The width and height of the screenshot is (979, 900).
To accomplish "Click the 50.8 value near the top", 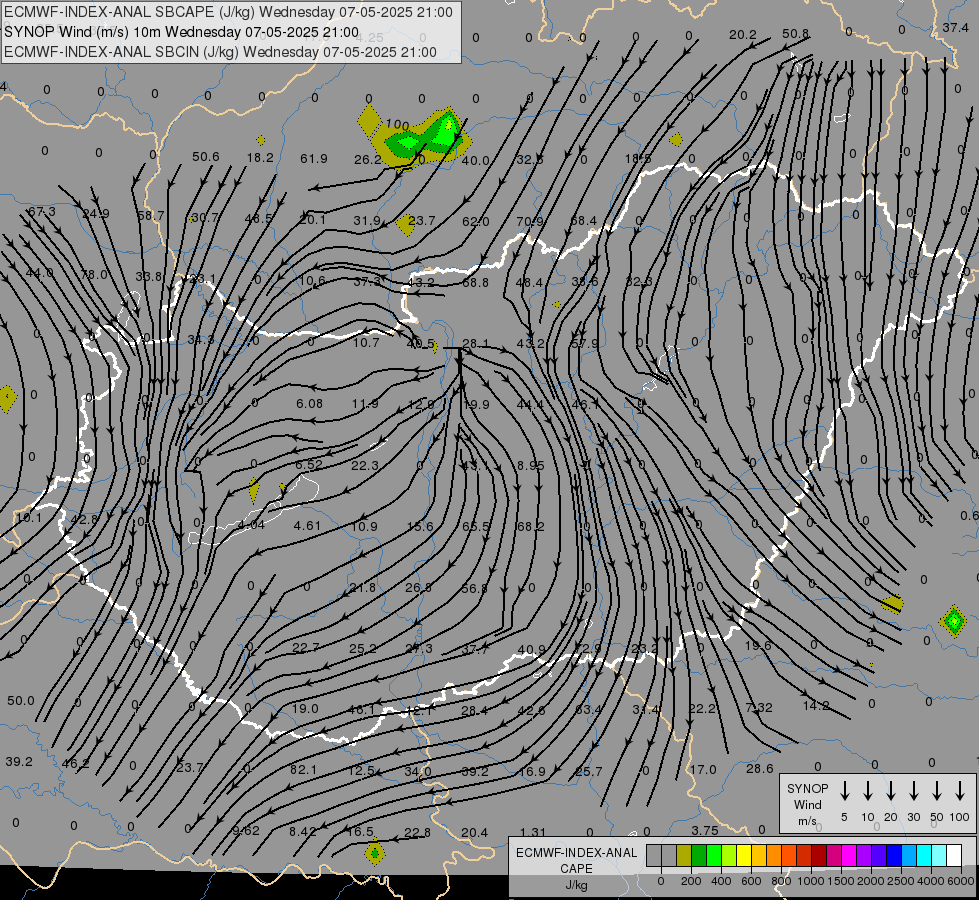I will pyautogui.click(x=795, y=34).
